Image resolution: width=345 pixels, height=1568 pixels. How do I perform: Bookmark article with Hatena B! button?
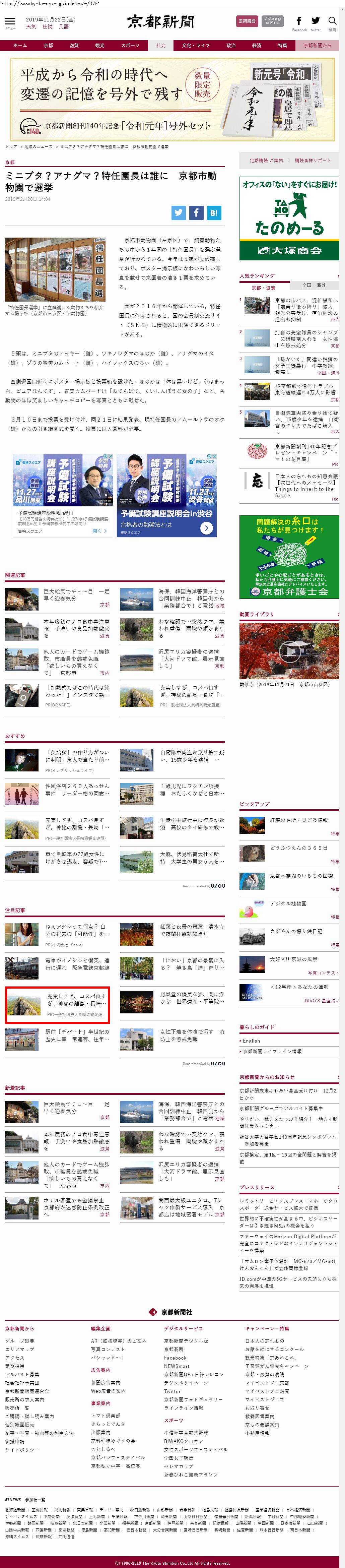tap(214, 212)
